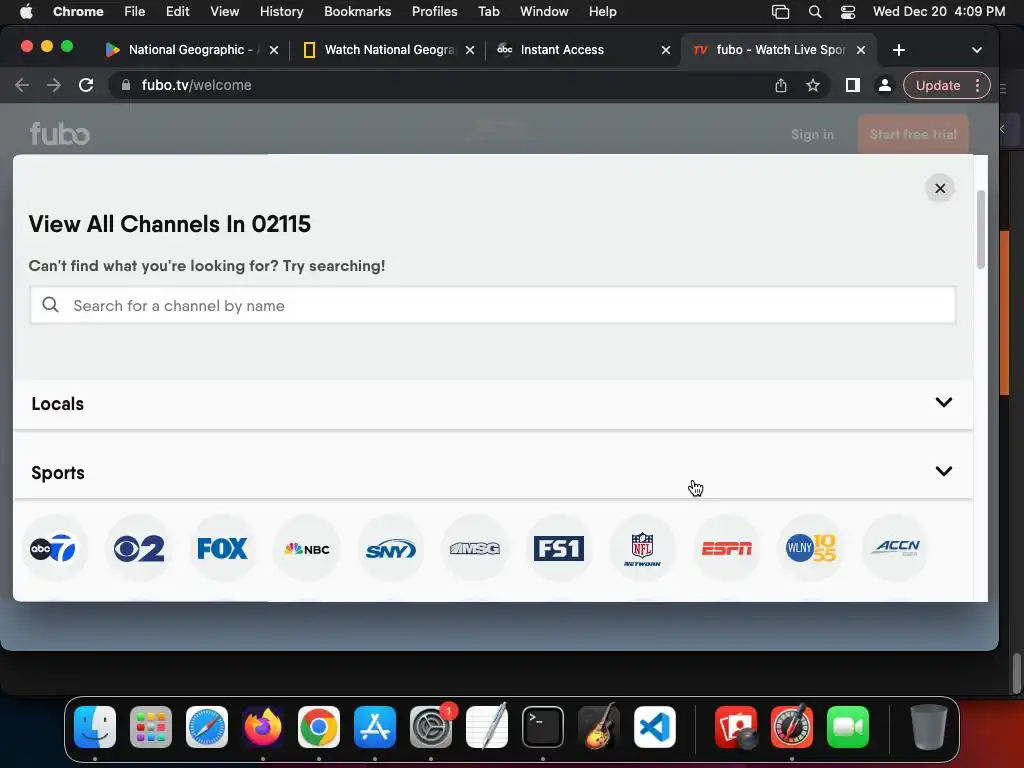Open System Settings from the Dock

[430, 727]
